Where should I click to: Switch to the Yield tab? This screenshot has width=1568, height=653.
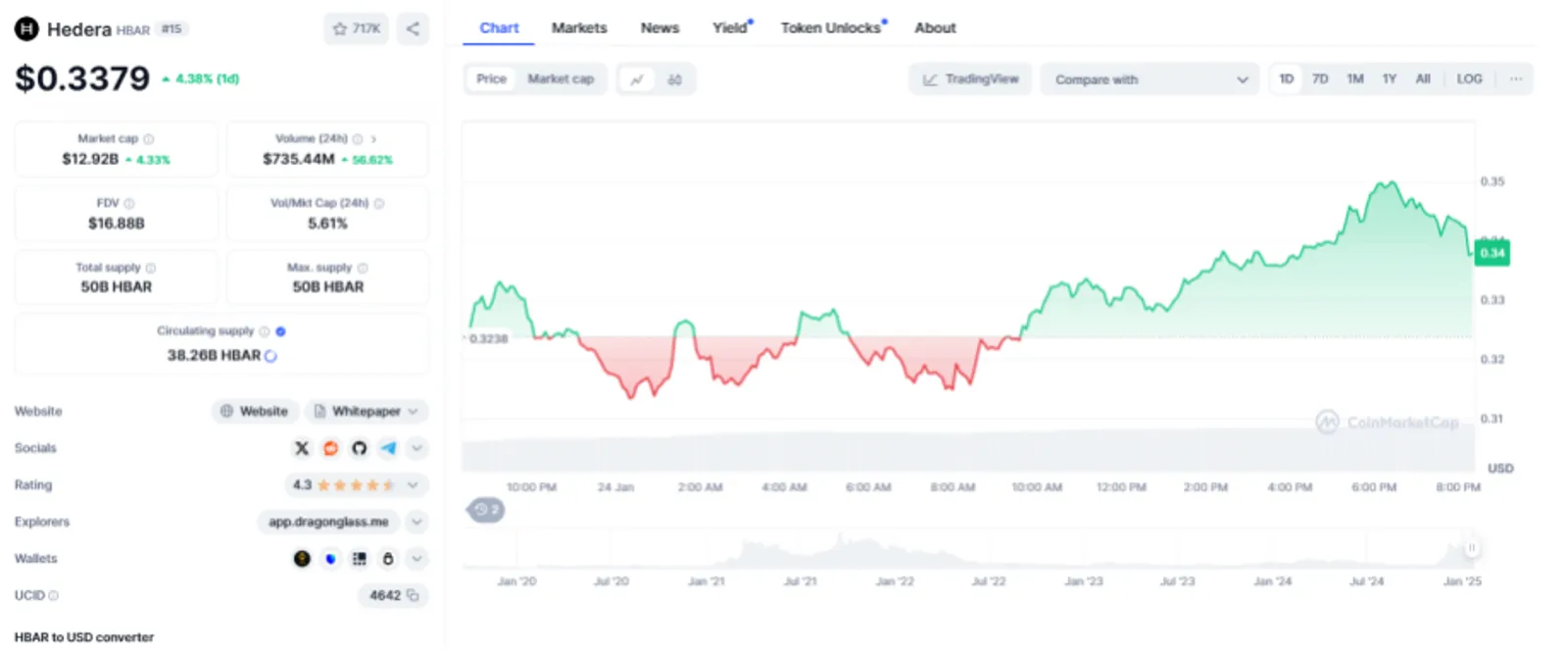click(x=731, y=28)
